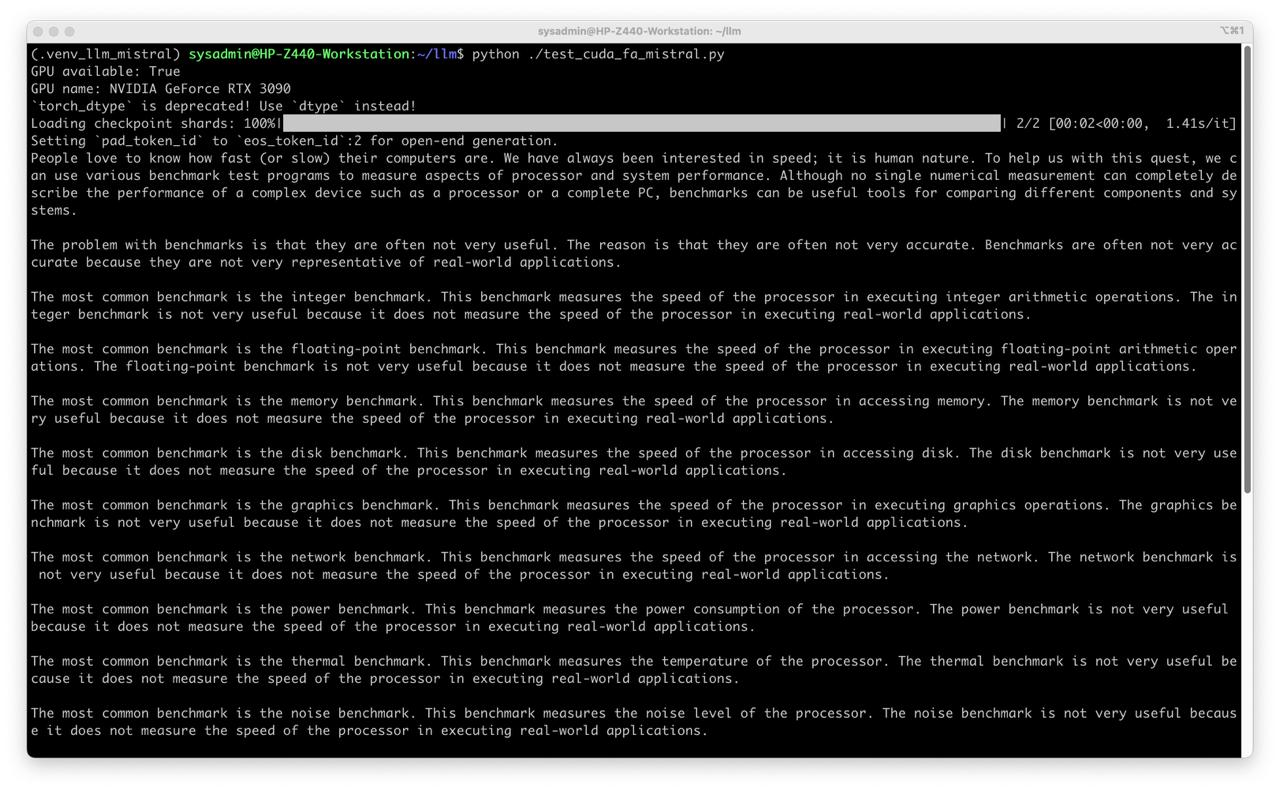Click the 'Setting pad_token_id' message line
This screenshot has width=1280, height=791.
(x=294, y=141)
